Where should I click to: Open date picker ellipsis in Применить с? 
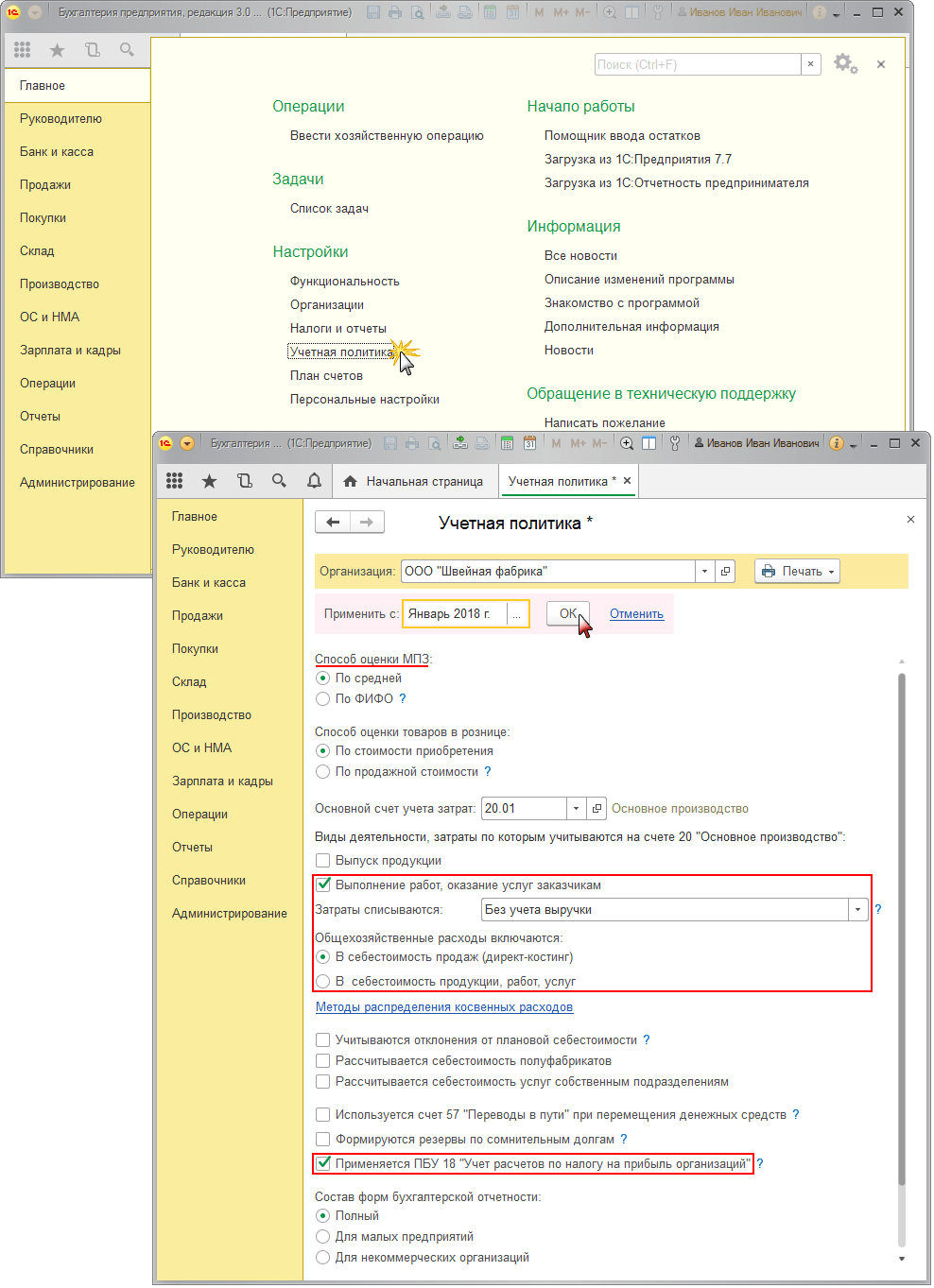pos(516,613)
